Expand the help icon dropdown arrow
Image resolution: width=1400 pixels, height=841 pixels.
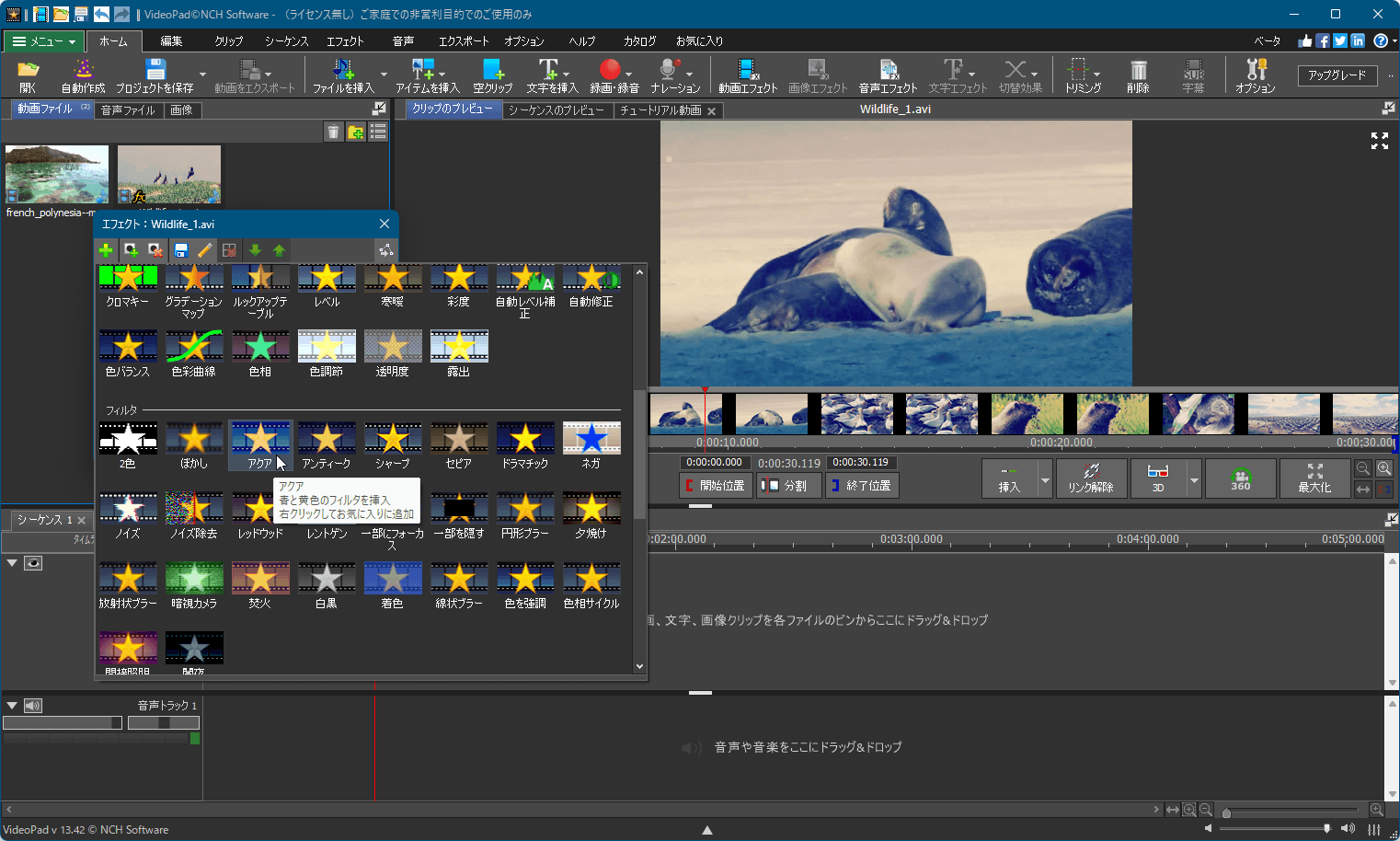1394,41
